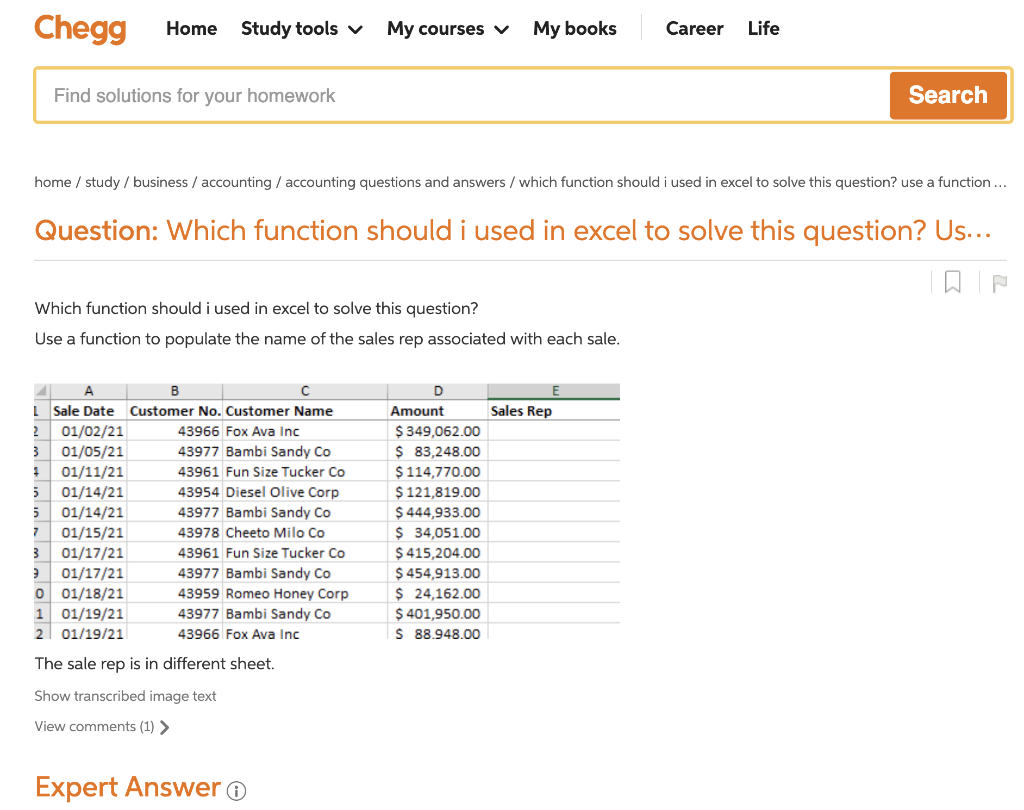Go to home via breadcrumb link

(52, 182)
